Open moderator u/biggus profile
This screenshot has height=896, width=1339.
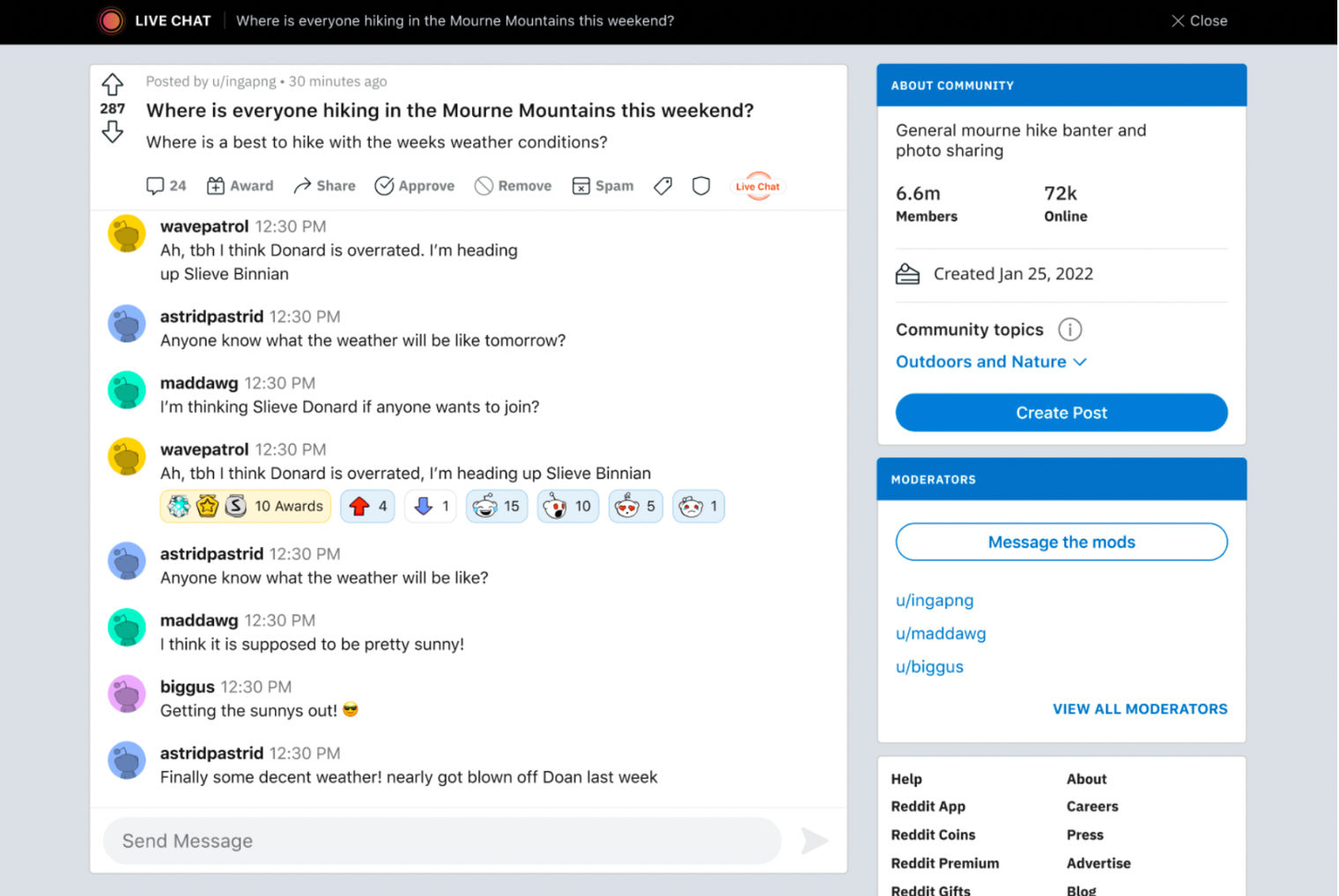(x=928, y=667)
